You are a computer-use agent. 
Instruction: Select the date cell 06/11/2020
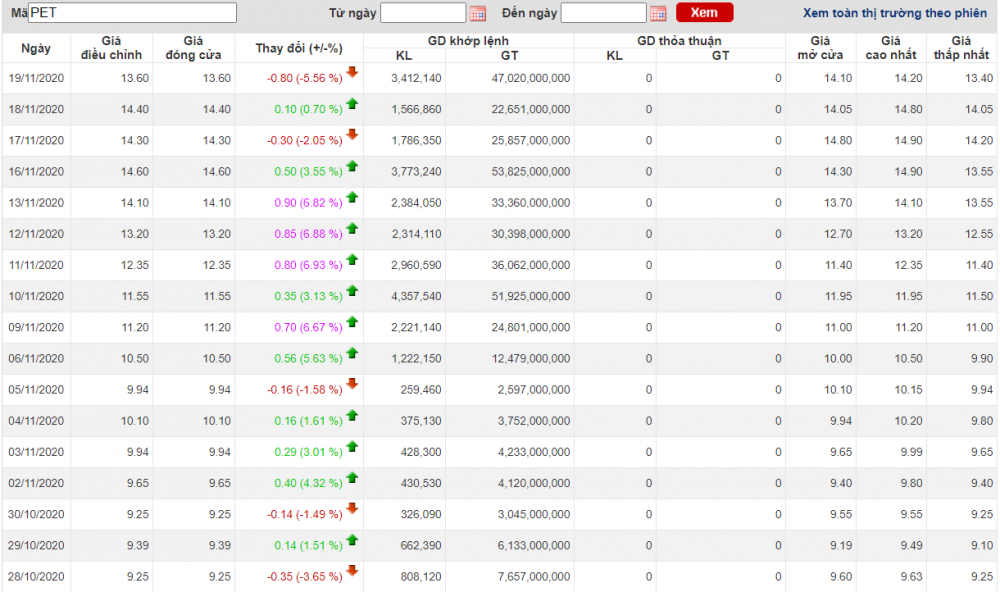pyautogui.click(x=36, y=359)
